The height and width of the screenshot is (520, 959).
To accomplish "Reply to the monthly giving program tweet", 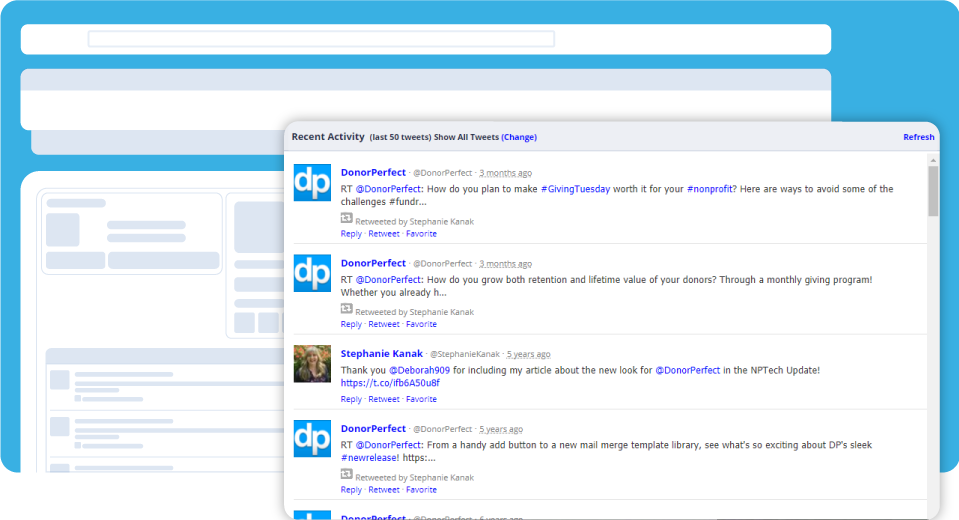I will click(x=351, y=324).
